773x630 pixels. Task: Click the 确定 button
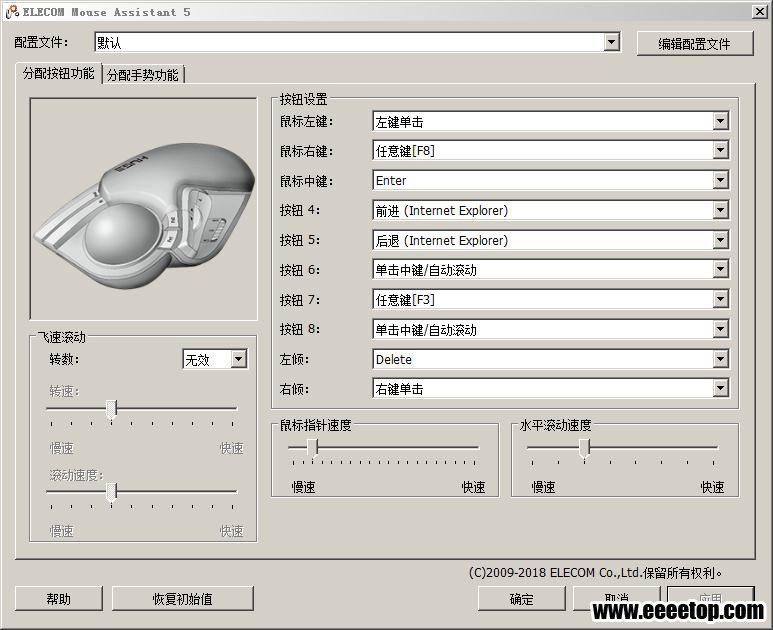click(522, 599)
